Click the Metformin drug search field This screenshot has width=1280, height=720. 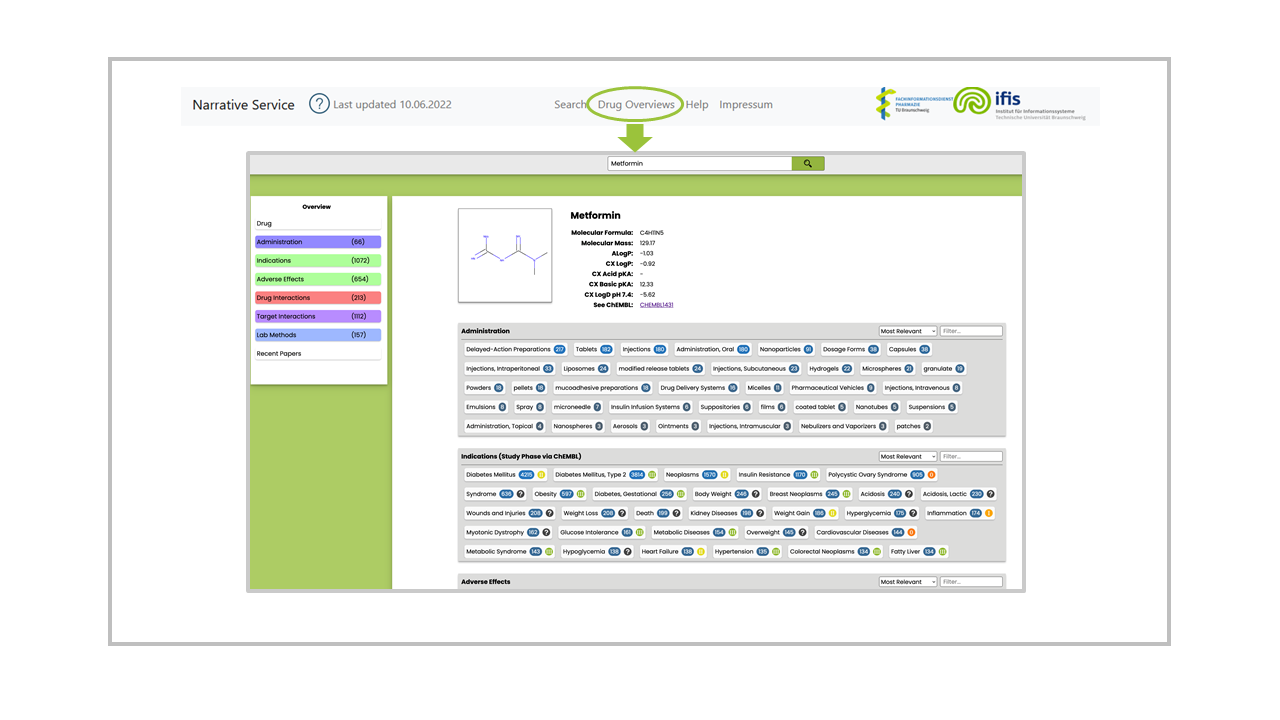pyautogui.click(x=699, y=164)
